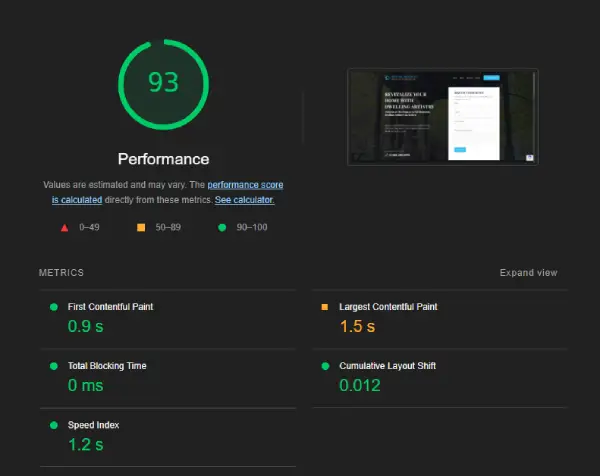Screen dimensions: 600x476
Task: Click the 0 ms Total Blocking Time value
Action: click(x=86, y=385)
